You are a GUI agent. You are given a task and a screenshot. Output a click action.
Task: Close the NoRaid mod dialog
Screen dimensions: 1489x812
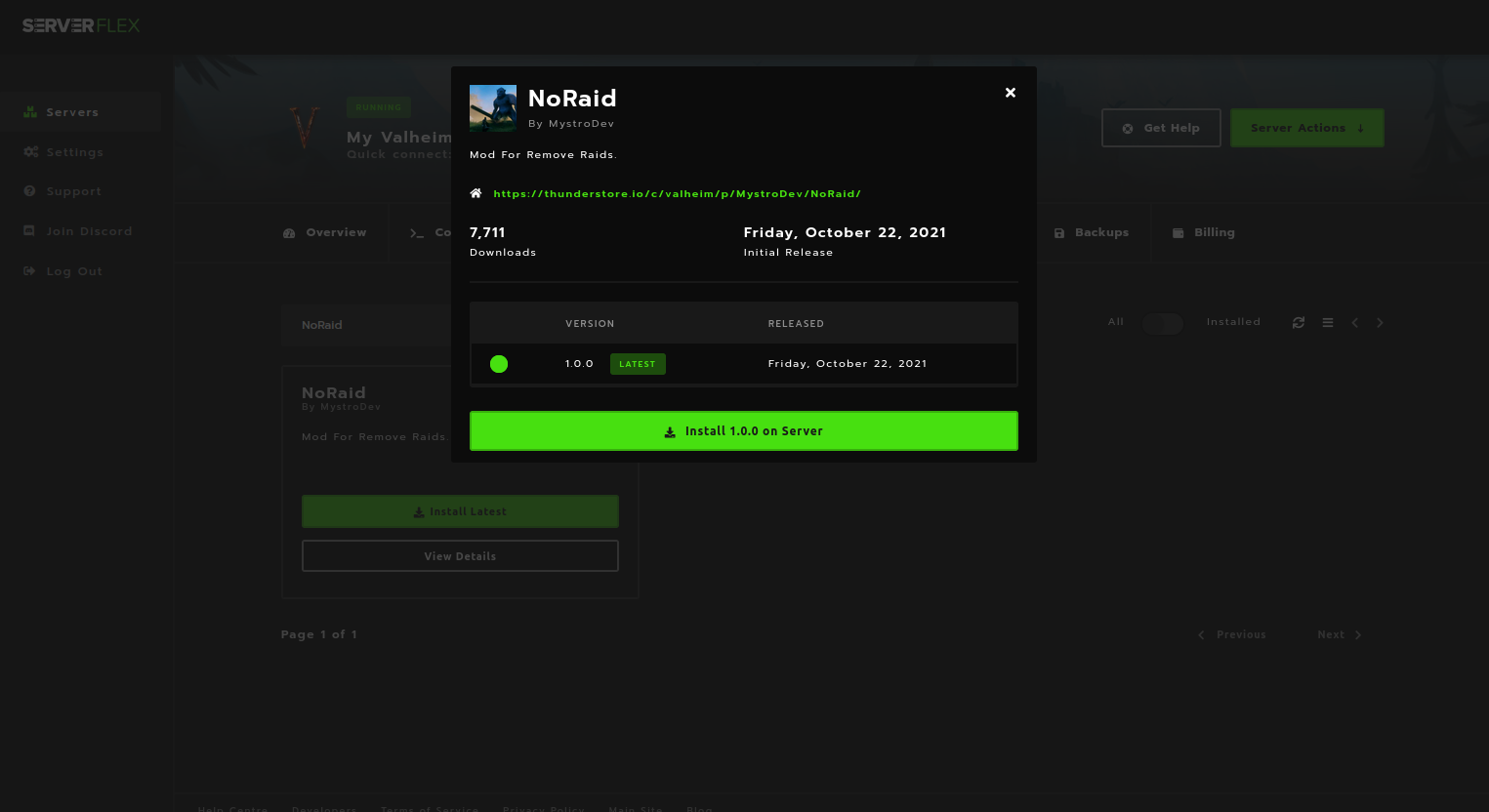1011,93
